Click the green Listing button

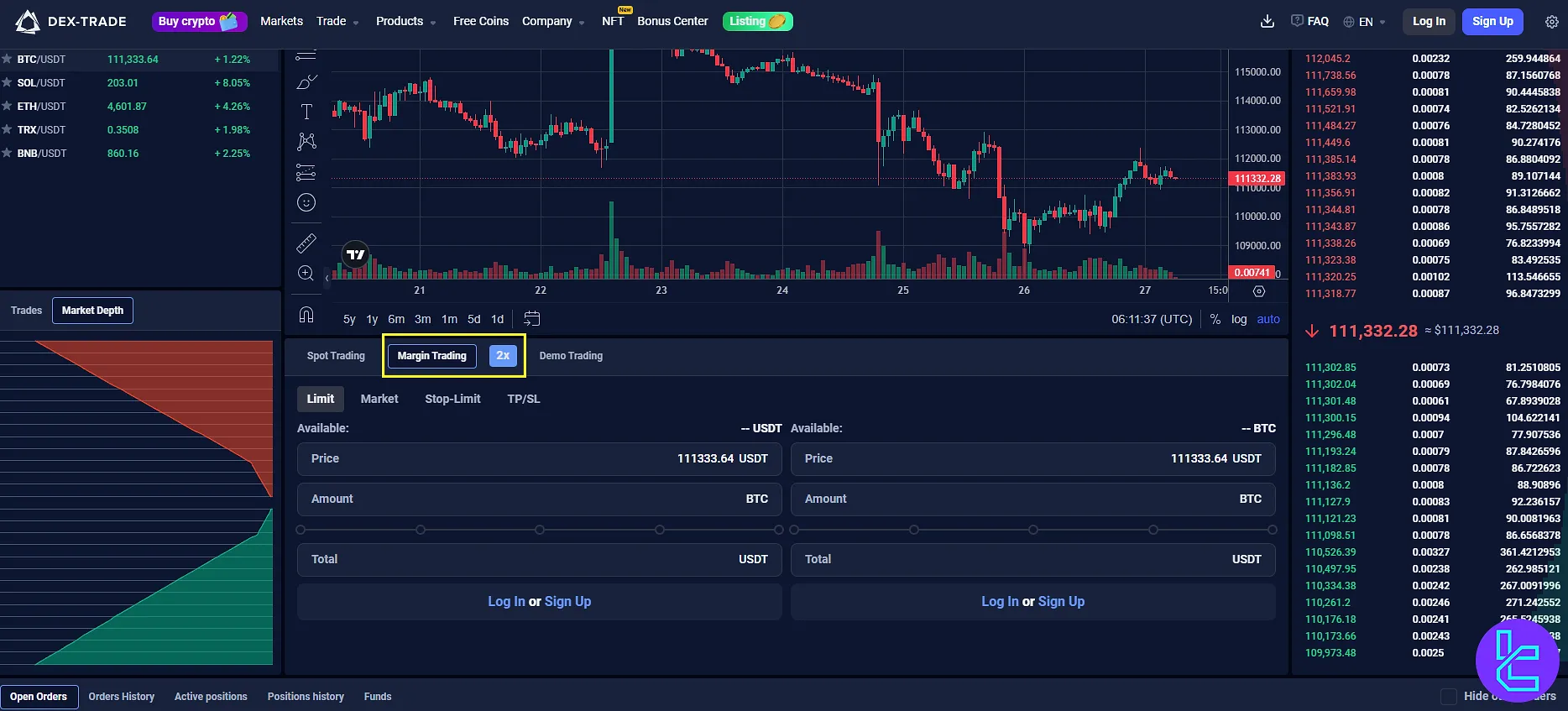[758, 21]
